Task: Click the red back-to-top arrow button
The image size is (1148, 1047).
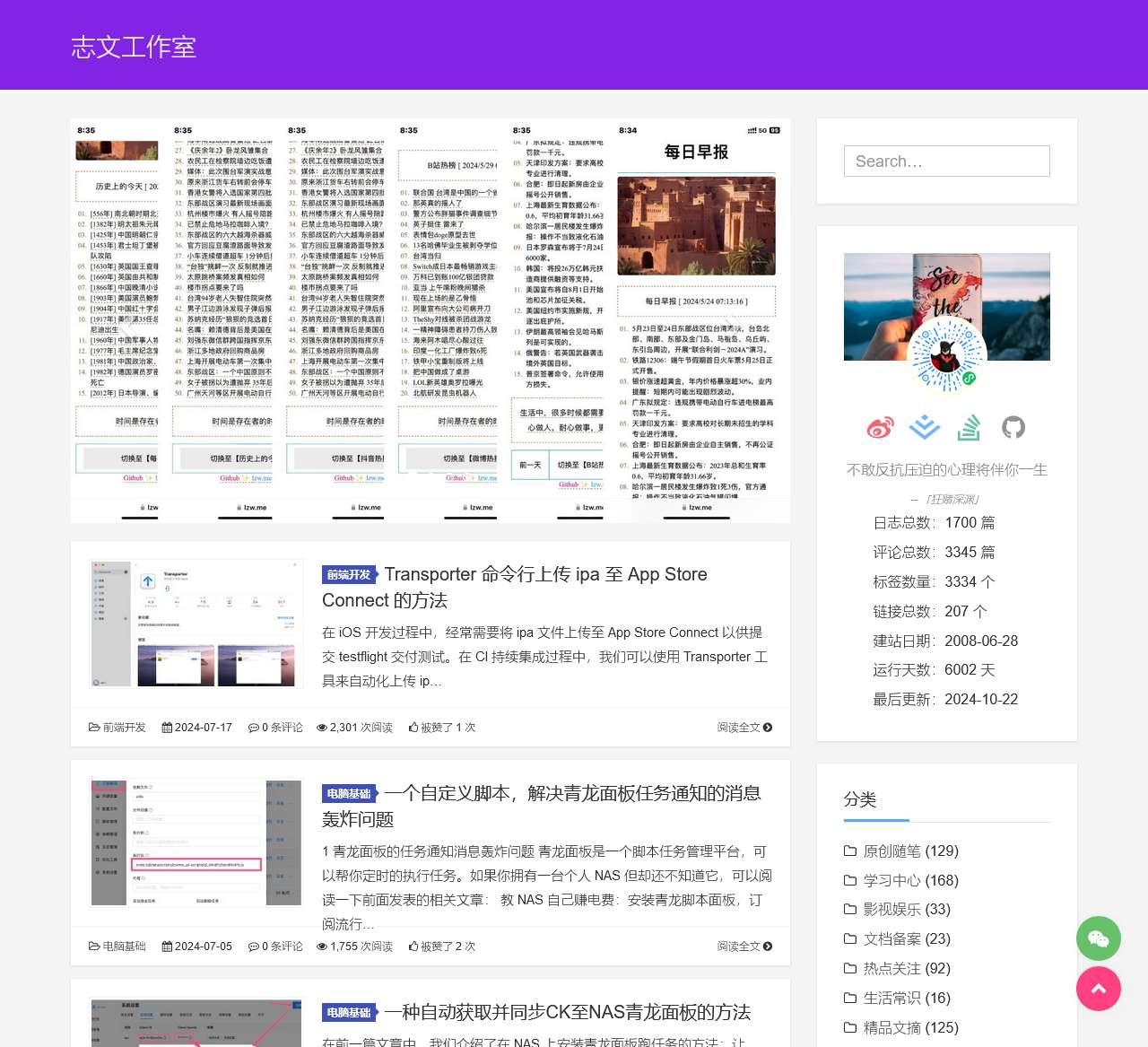Action: tap(1099, 989)
